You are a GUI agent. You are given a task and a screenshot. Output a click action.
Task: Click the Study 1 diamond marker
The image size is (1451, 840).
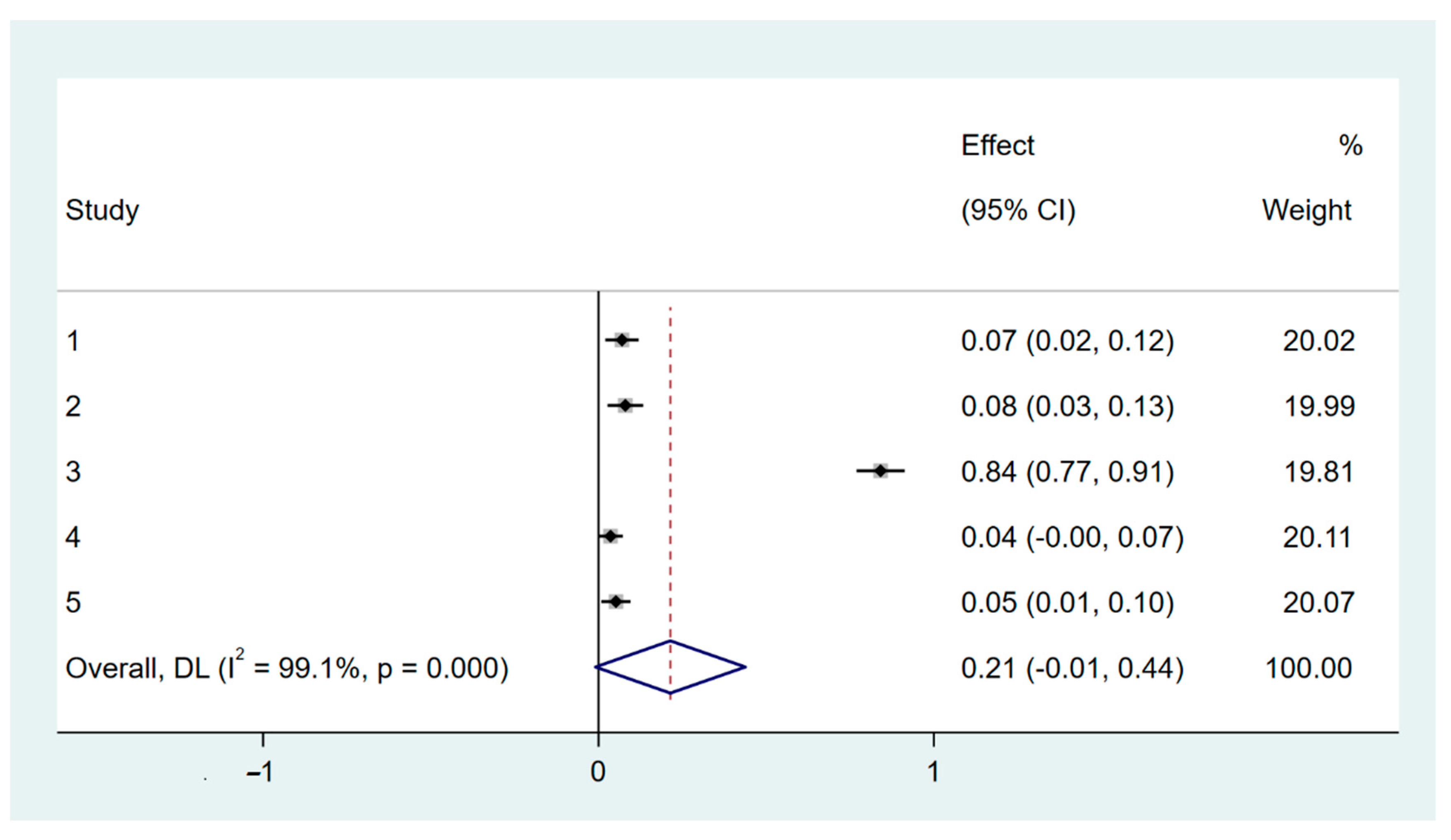621,341
